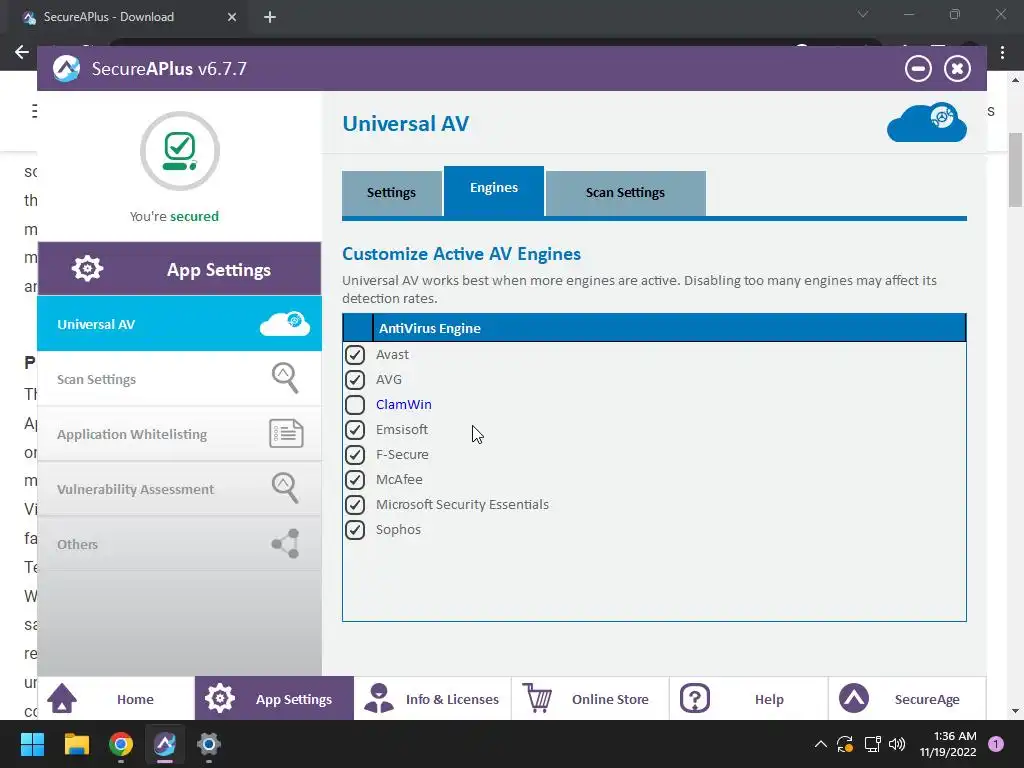Open the SecureAge label in the bottom bar

click(x=927, y=699)
